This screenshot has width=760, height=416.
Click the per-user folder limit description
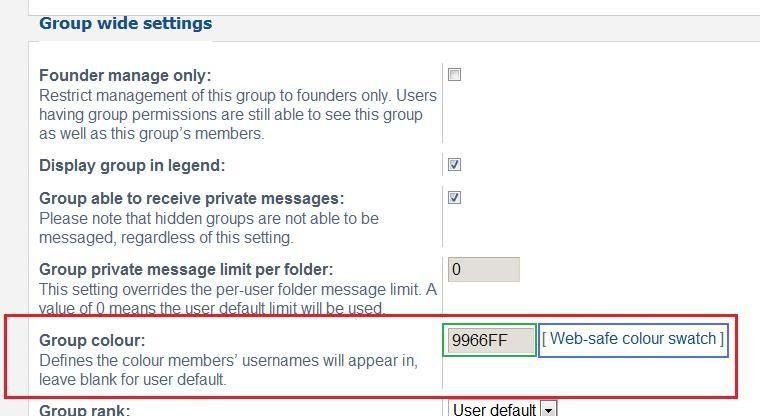click(238, 299)
